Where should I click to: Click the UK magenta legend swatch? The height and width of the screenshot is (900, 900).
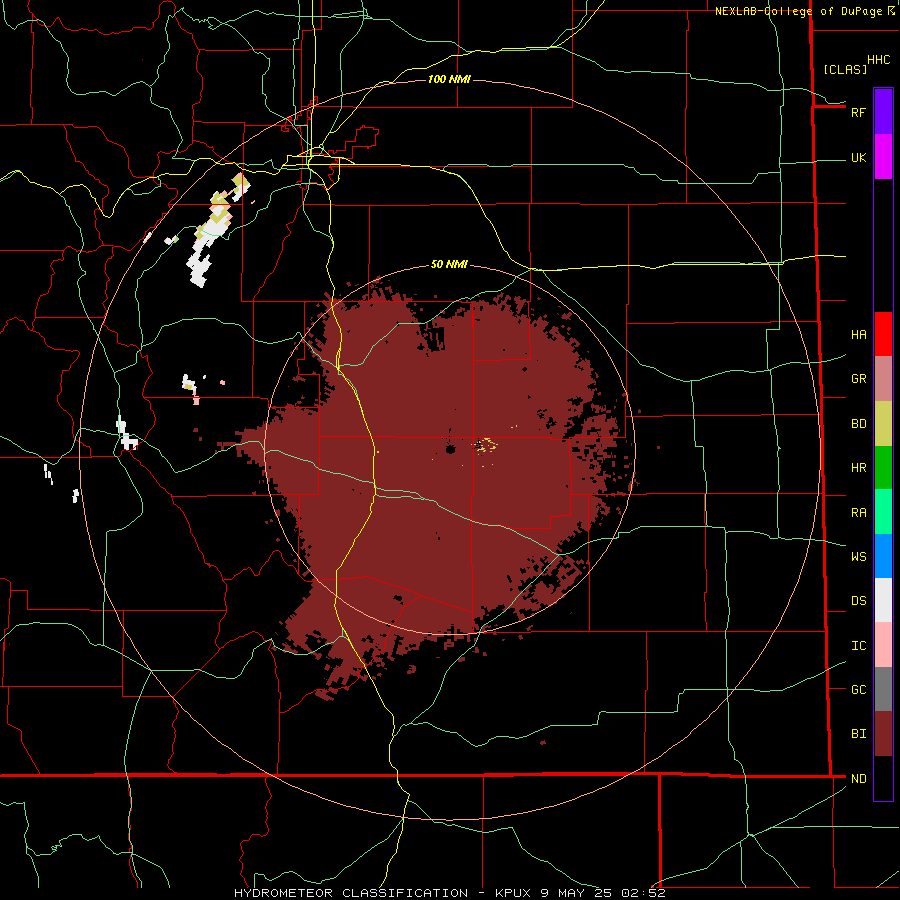point(883,157)
